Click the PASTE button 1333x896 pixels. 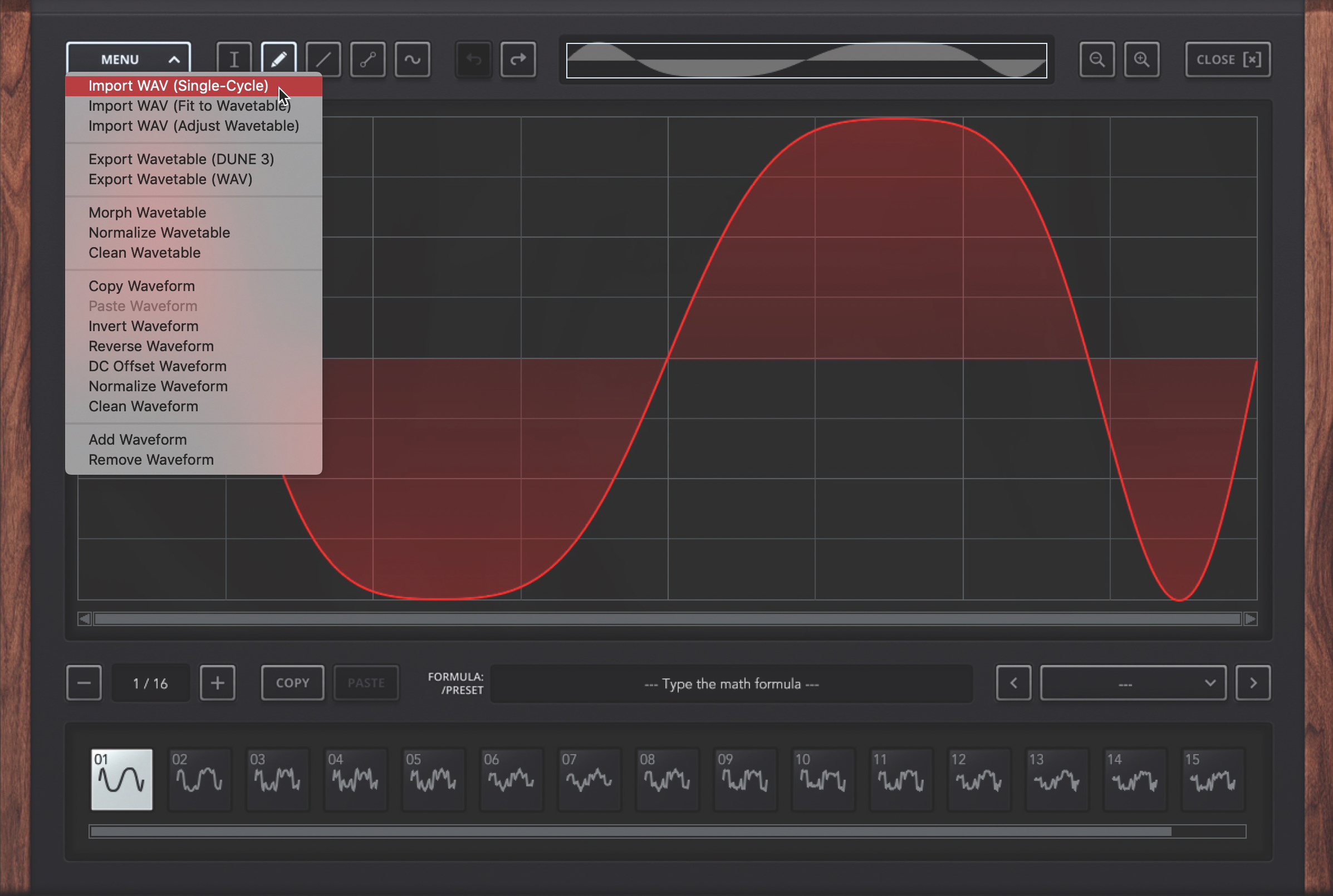[x=366, y=682]
